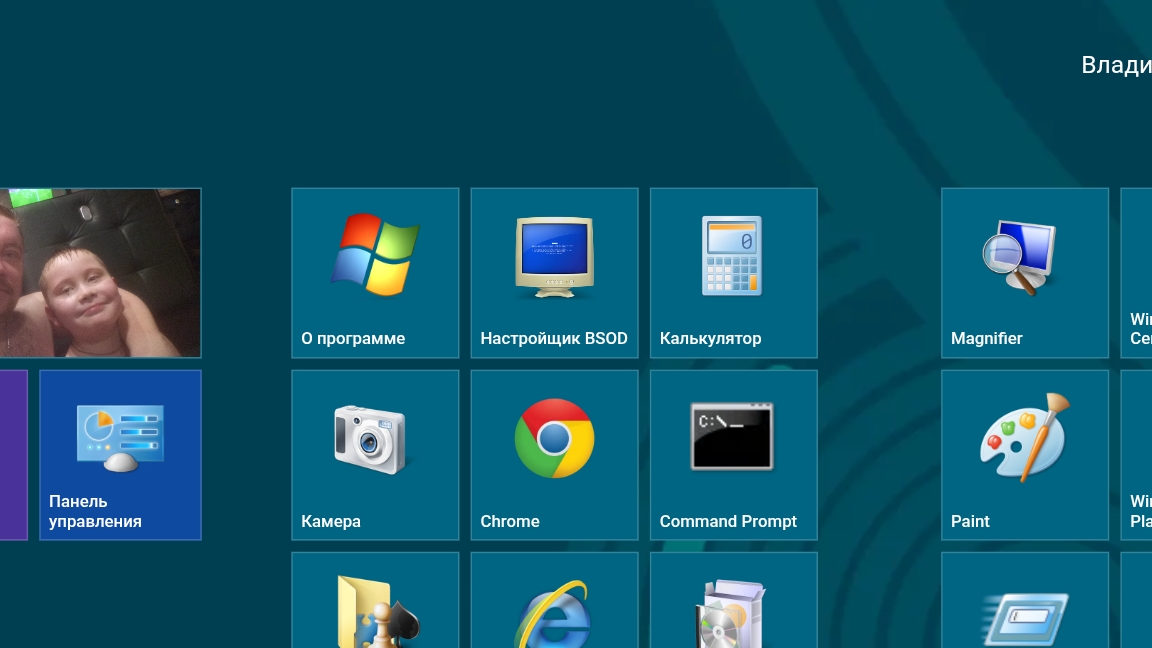Open the Калькулятор tile
Image resolution: width=1152 pixels, height=648 pixels.
(734, 273)
